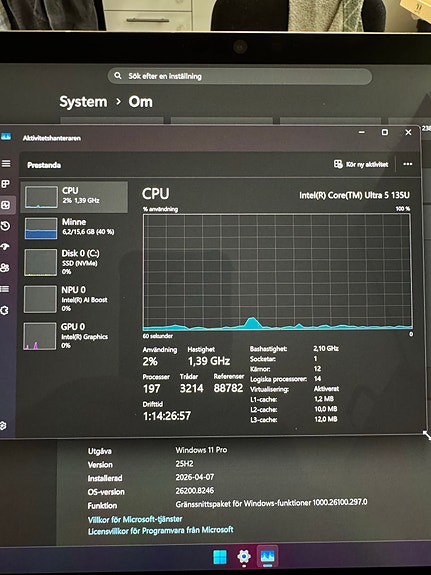Screen dimensions: 431x575
Task: Select the CPU performance item
Action: pos(74,197)
